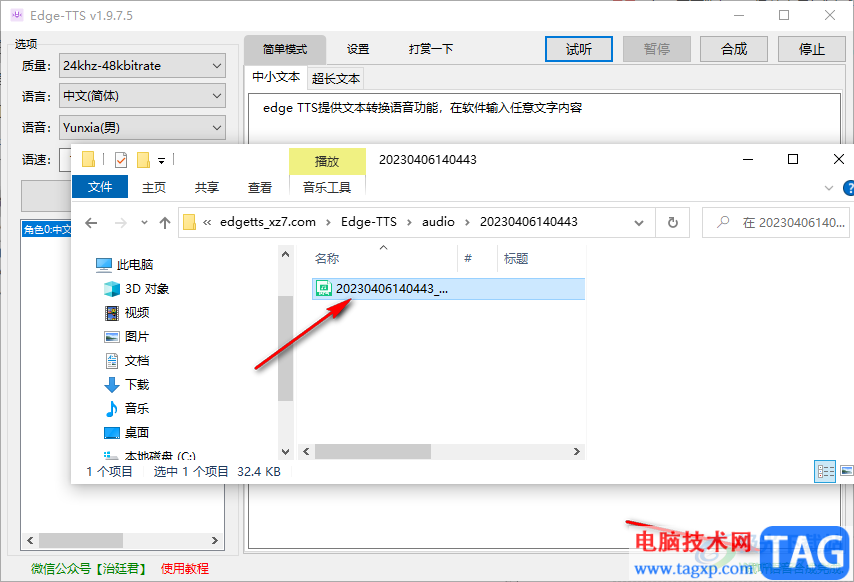Screen dimensions: 854x582
Task: Open Videos folder in sidebar
Action: point(127,313)
